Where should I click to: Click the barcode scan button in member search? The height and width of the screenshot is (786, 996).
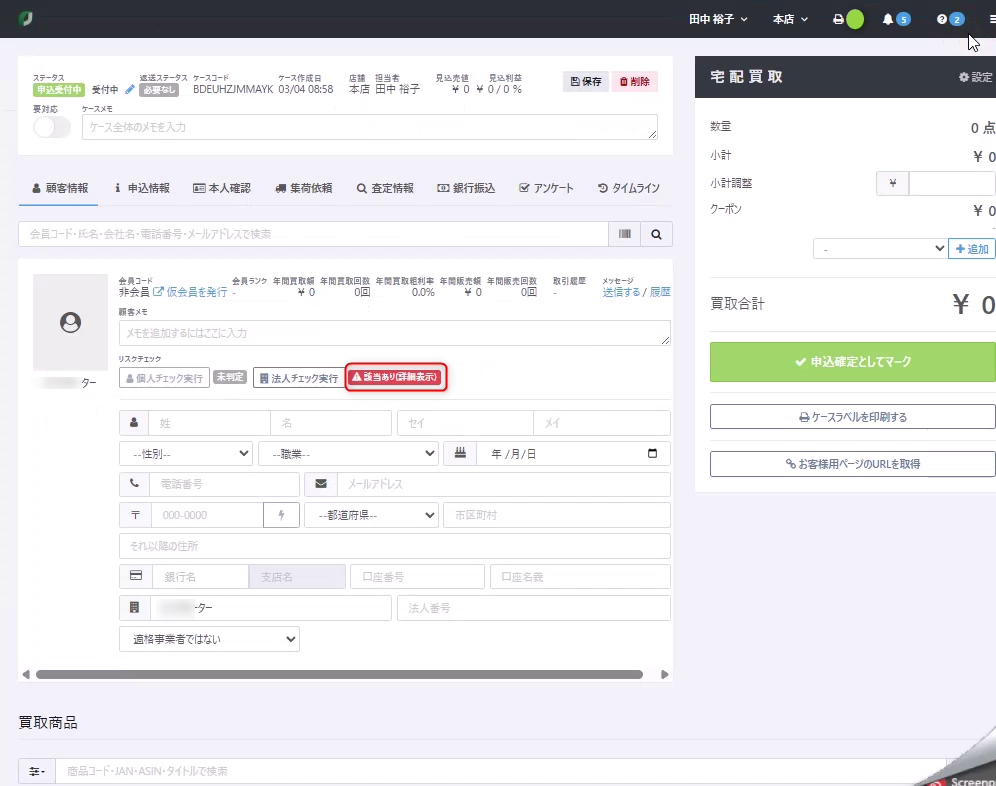(624, 234)
